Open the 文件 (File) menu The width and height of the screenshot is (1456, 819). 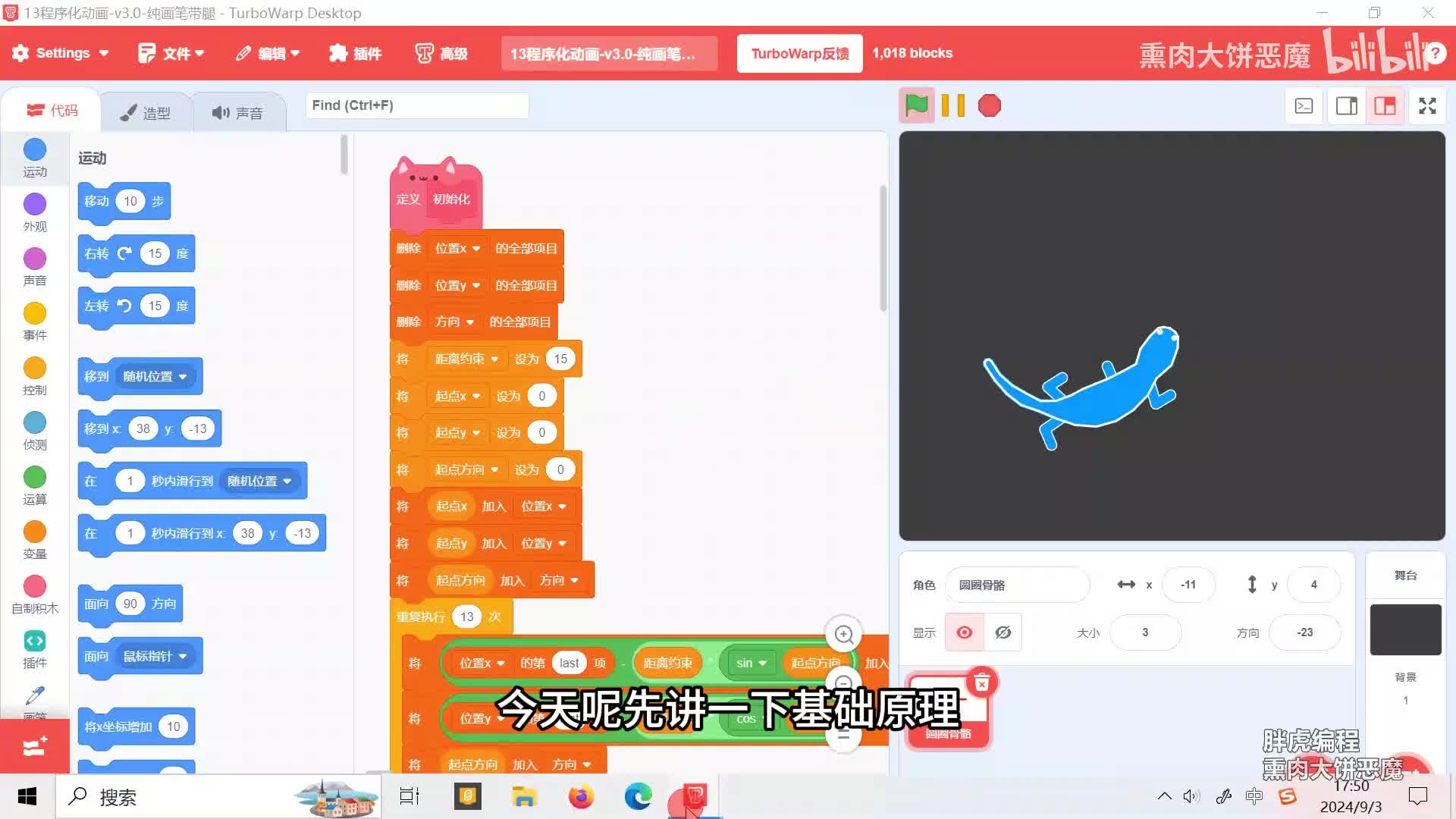point(171,53)
